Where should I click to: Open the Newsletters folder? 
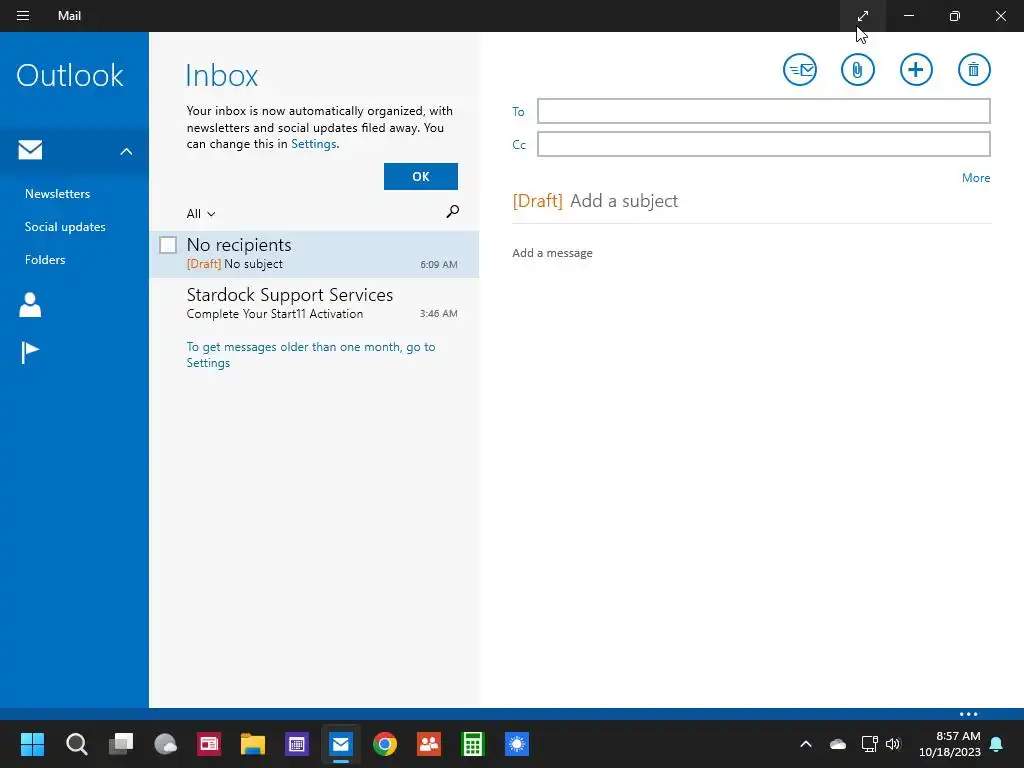[57, 193]
